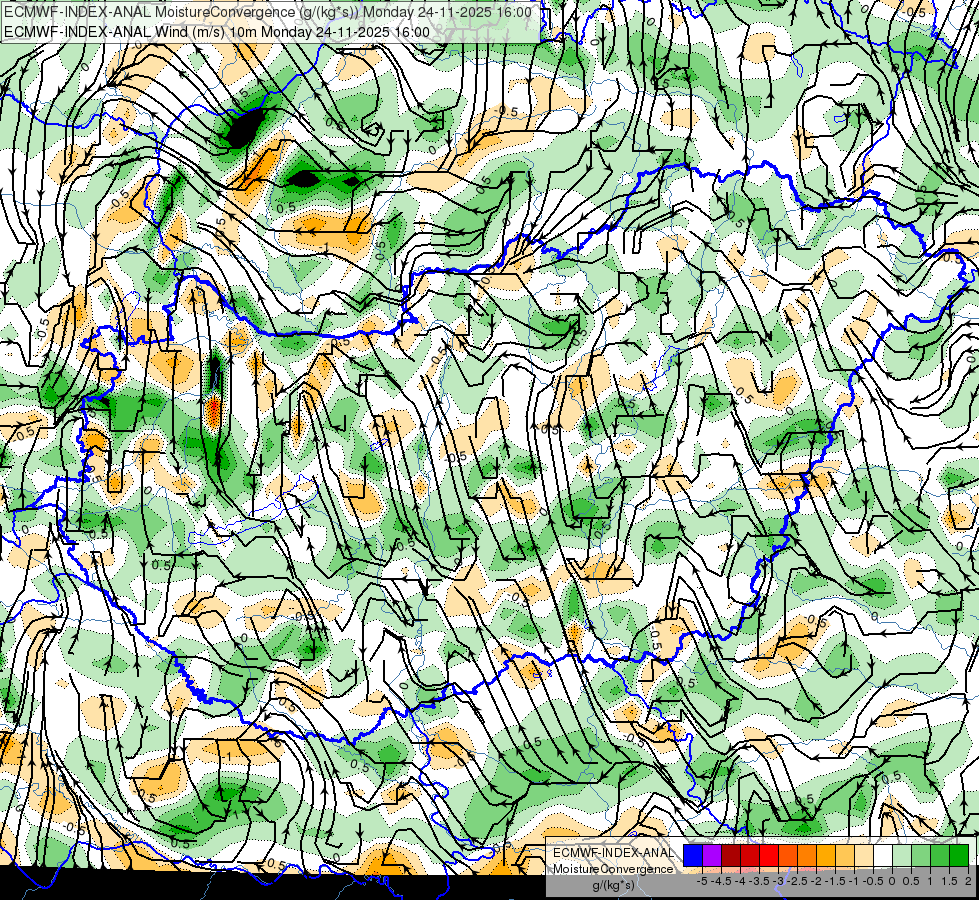Click the -4.5 tick label on the legend
Image resolution: width=979 pixels, height=900 pixels.
point(721,881)
